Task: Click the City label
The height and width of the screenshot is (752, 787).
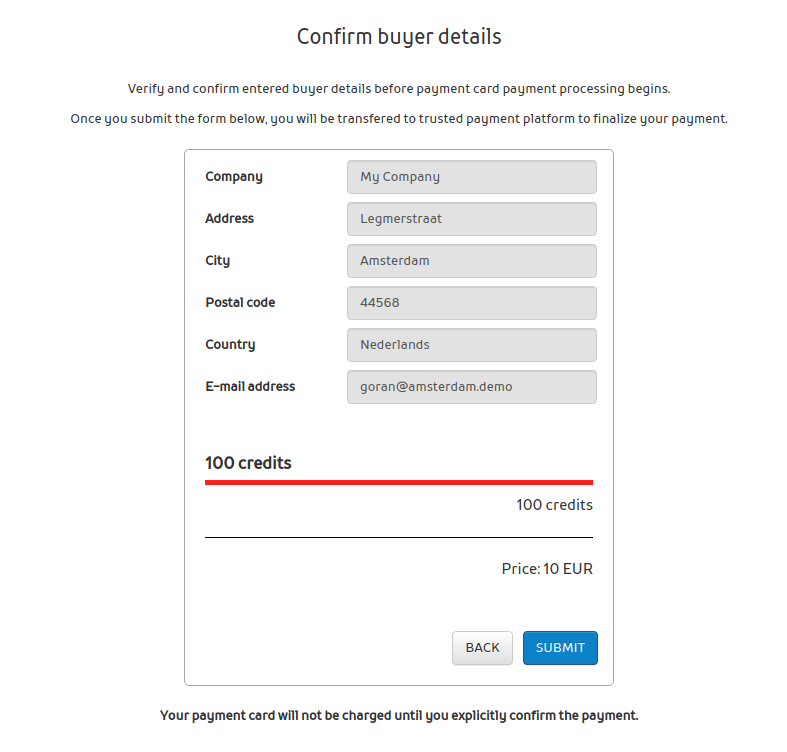Action: pos(218,261)
